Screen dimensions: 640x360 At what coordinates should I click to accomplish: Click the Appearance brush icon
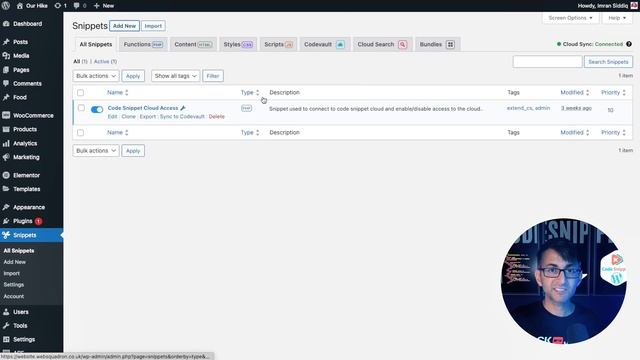click(6, 207)
